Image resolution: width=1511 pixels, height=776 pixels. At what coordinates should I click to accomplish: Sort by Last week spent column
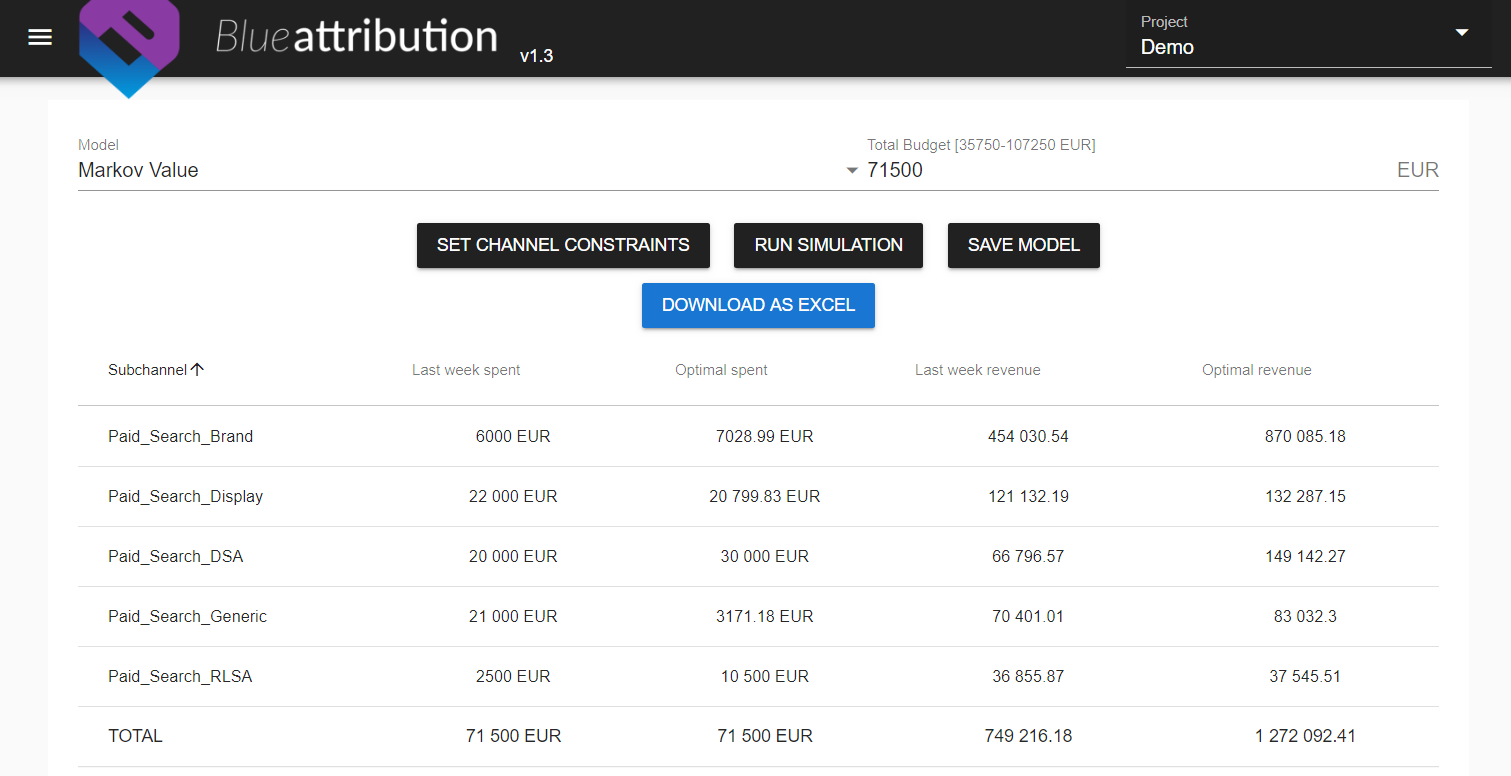pyautogui.click(x=466, y=370)
